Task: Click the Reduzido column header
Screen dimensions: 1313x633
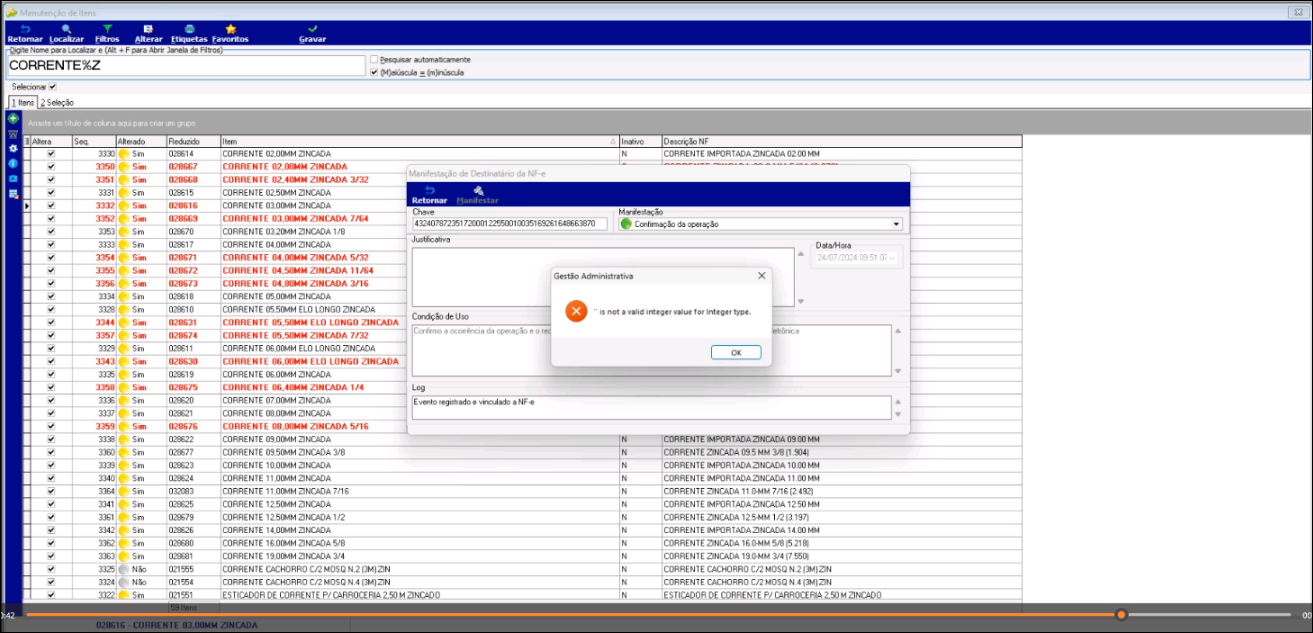Action: (x=192, y=142)
